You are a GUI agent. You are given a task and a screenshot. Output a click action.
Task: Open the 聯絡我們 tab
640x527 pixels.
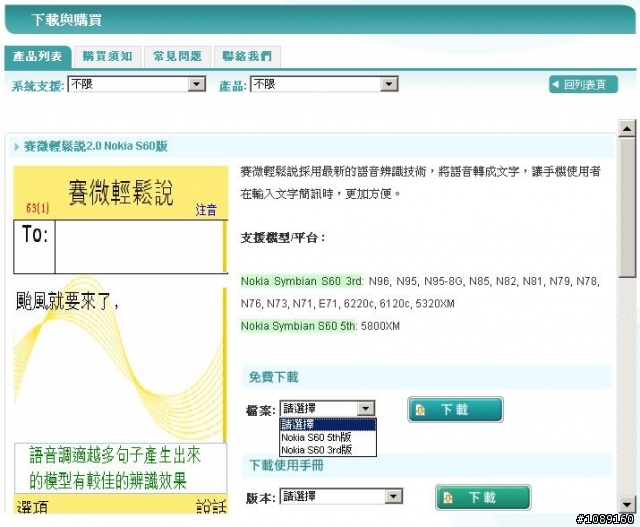(x=247, y=56)
